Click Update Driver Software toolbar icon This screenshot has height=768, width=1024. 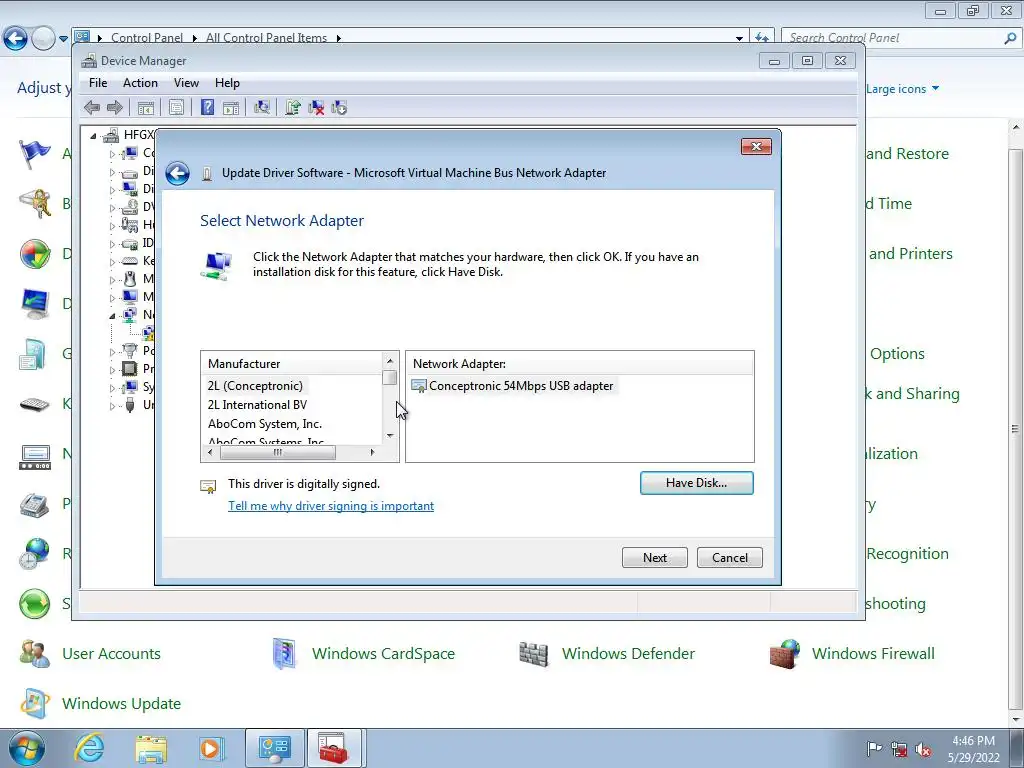(293, 108)
